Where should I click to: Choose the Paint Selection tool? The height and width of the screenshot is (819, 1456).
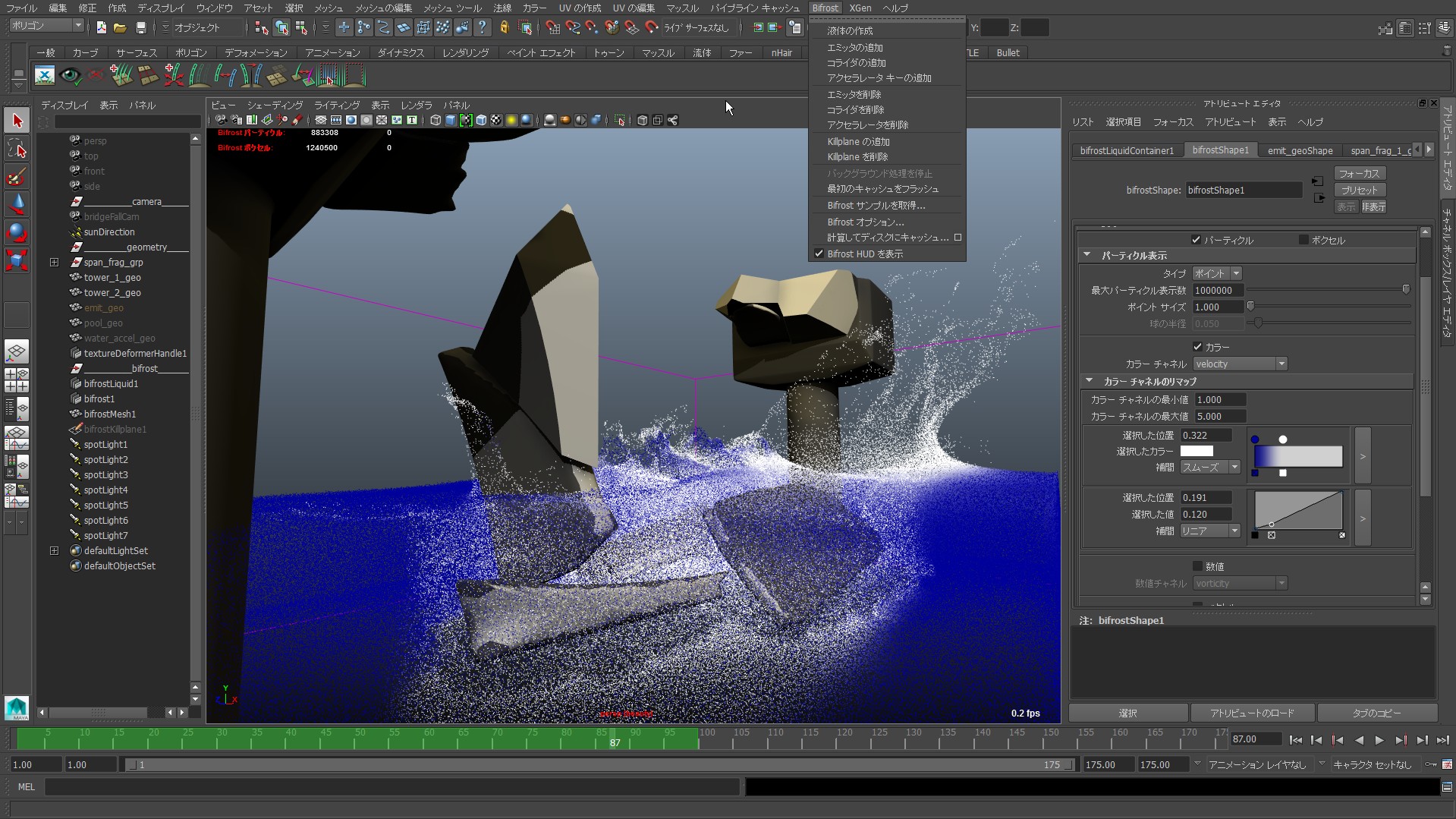point(17,177)
